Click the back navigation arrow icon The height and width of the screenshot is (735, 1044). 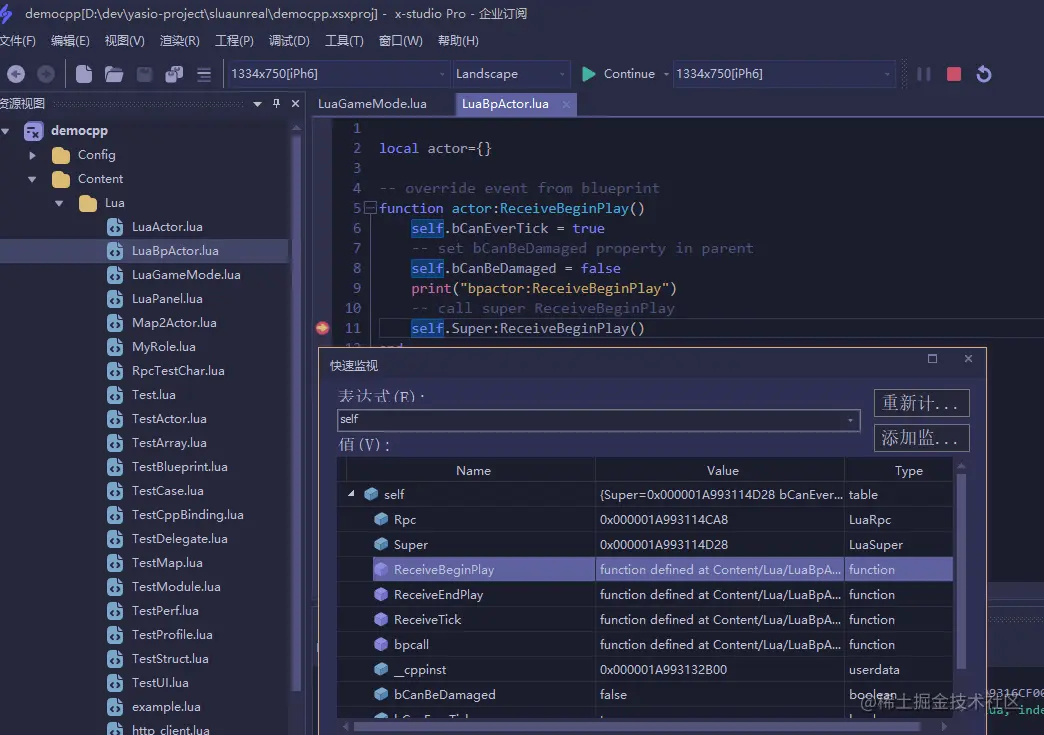16,74
